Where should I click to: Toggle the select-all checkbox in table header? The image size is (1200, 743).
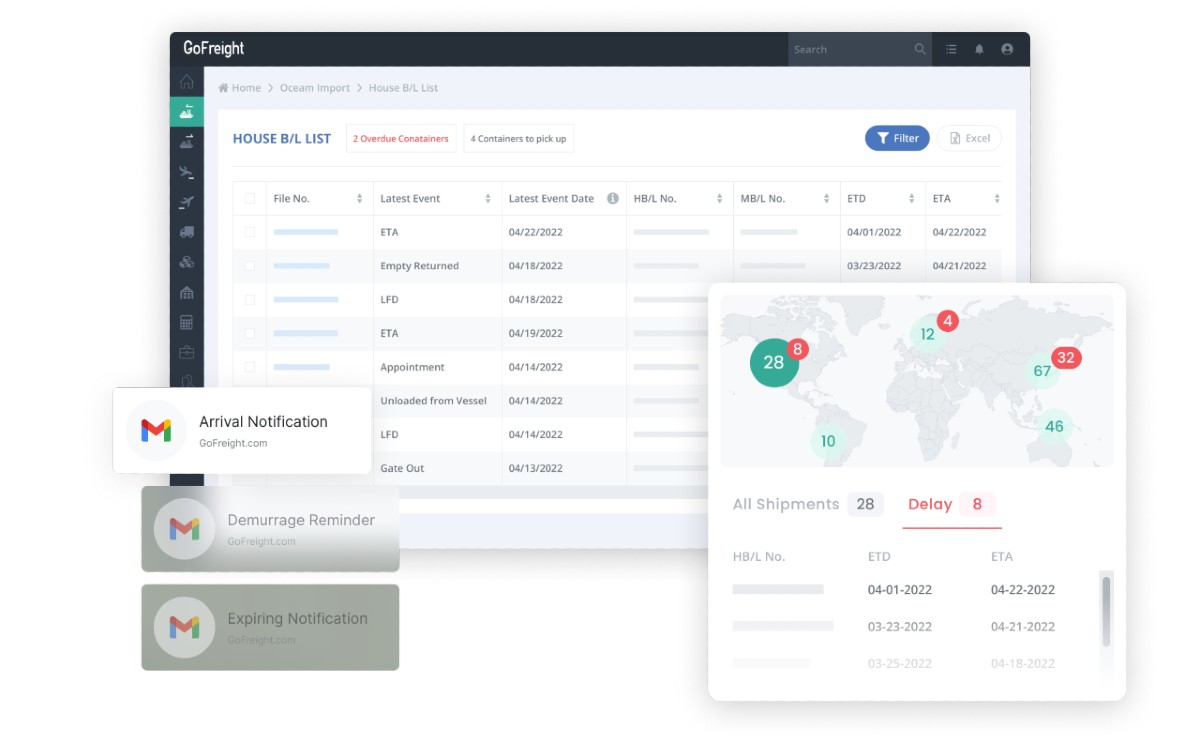click(x=250, y=198)
